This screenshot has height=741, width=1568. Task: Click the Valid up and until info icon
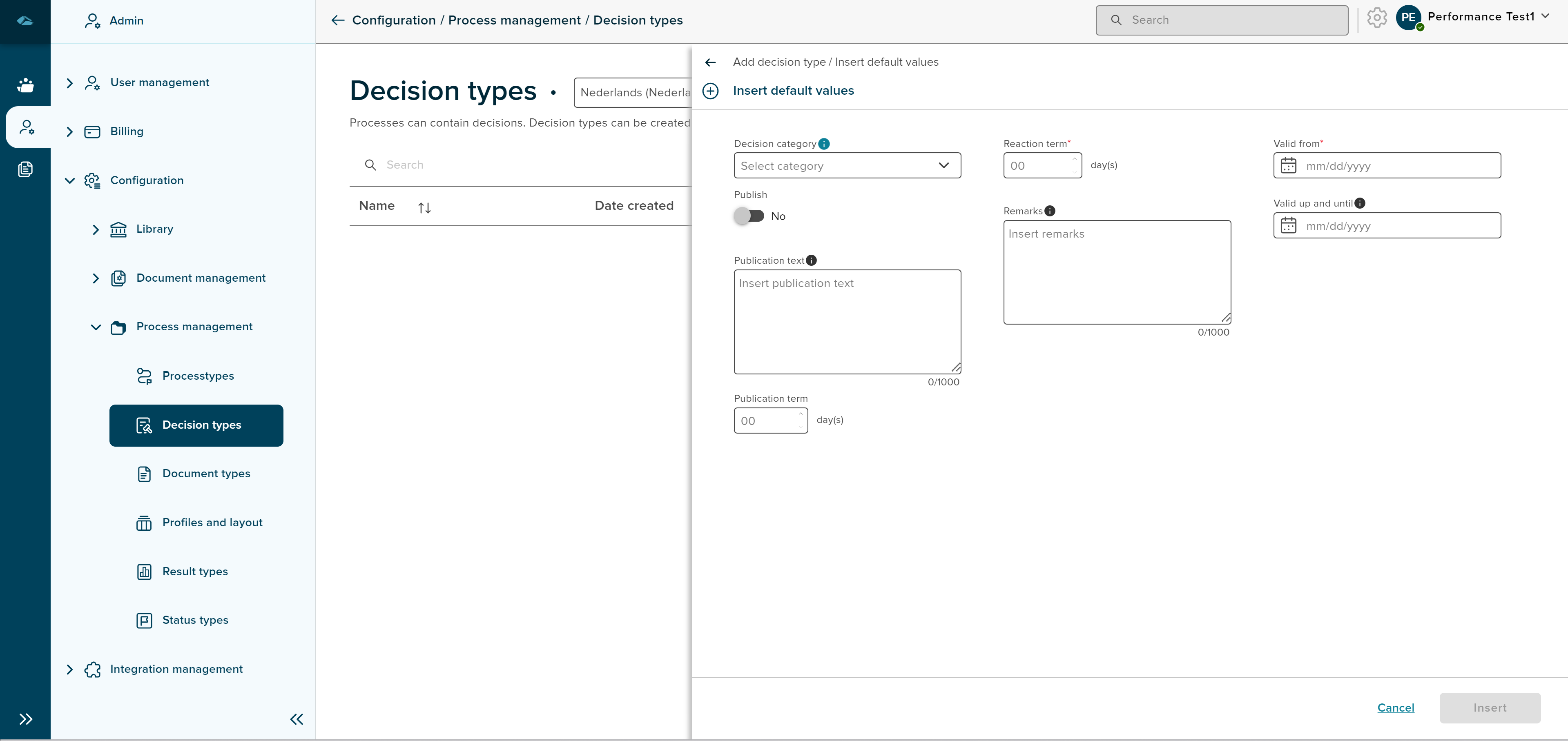[x=1360, y=203]
